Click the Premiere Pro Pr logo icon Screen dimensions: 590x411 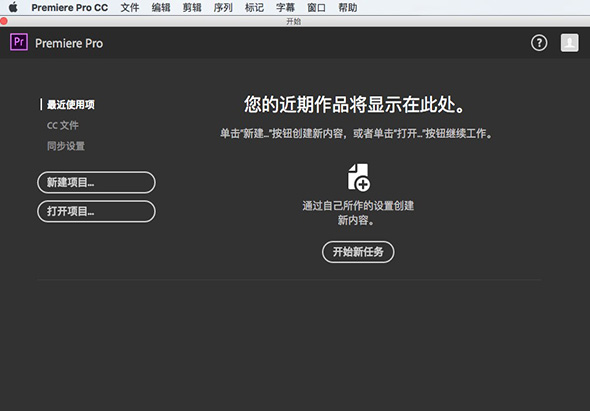pos(19,42)
